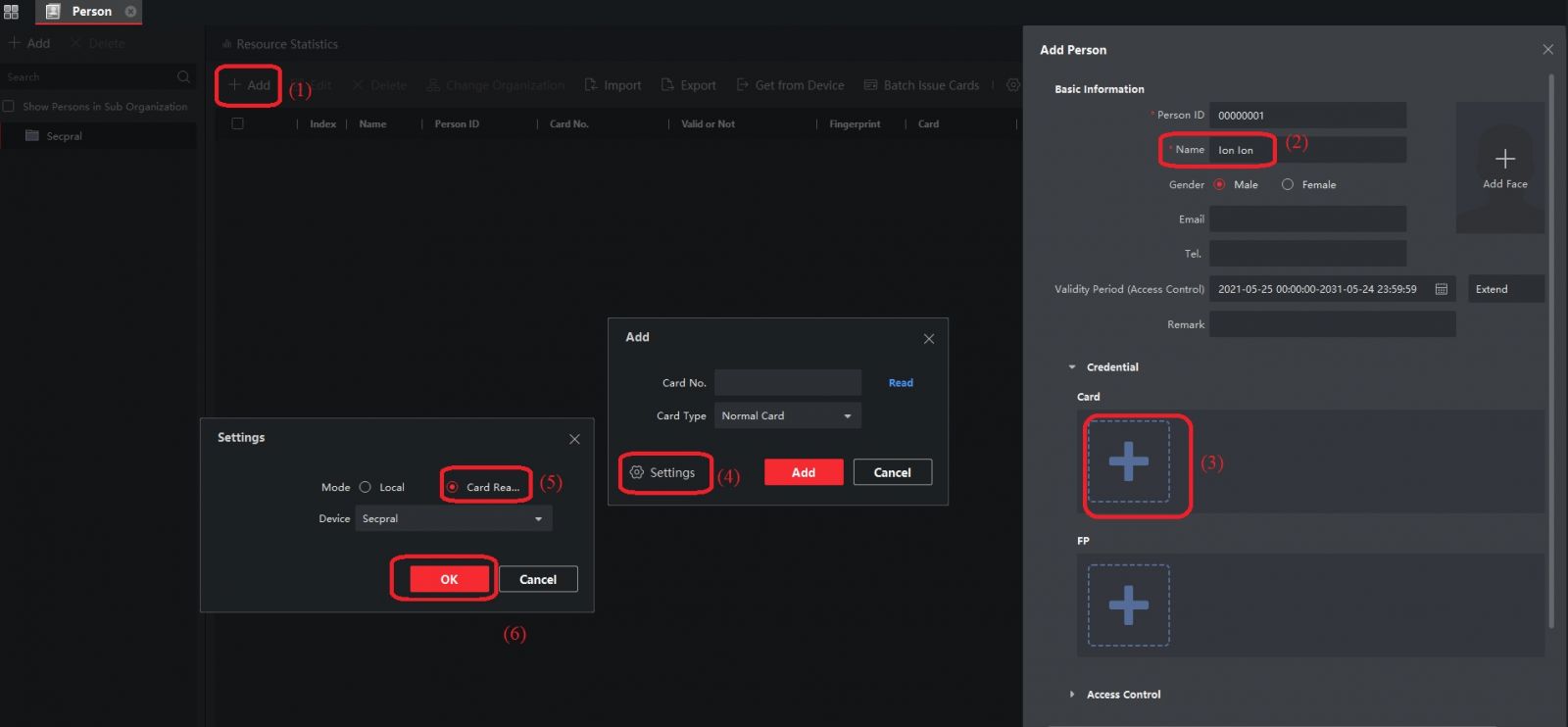Click the Email input field

pyautogui.click(x=1306, y=219)
